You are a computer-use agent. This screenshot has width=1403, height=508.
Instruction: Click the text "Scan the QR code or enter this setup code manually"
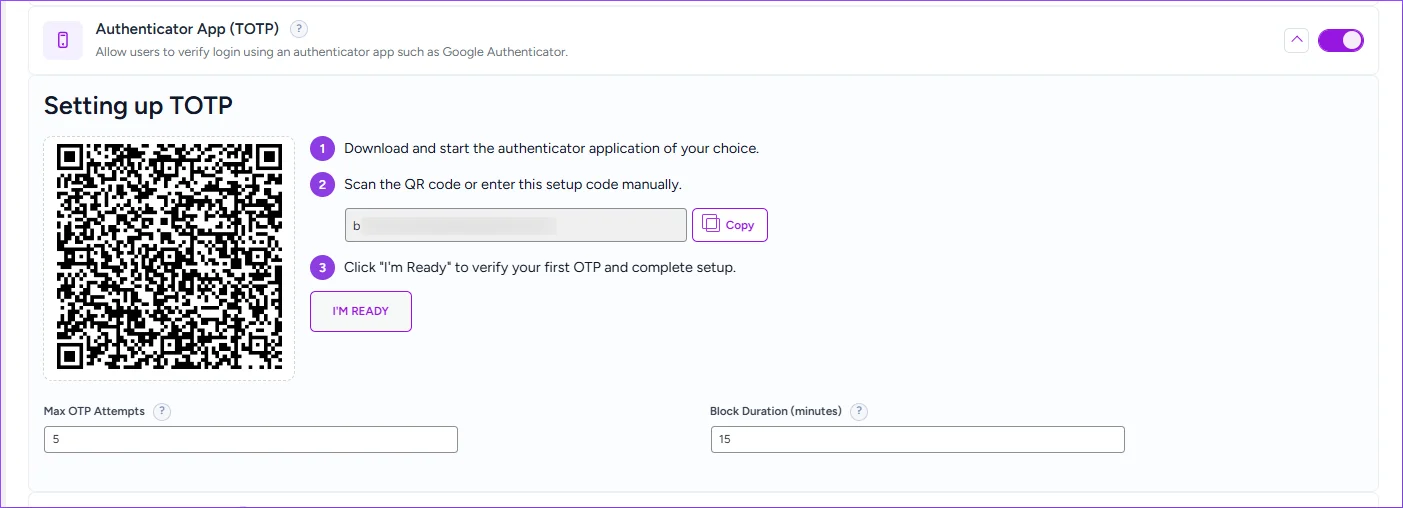pos(513,184)
